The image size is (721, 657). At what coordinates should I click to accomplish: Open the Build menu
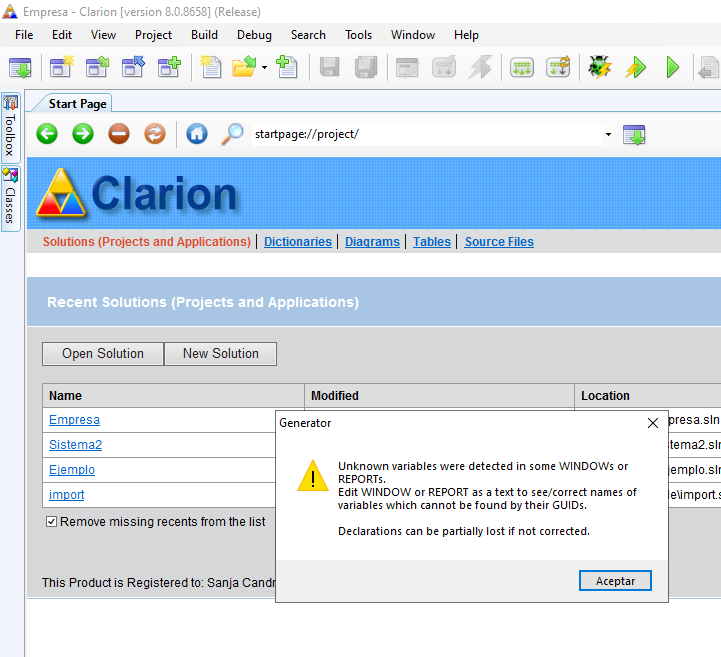coord(204,35)
